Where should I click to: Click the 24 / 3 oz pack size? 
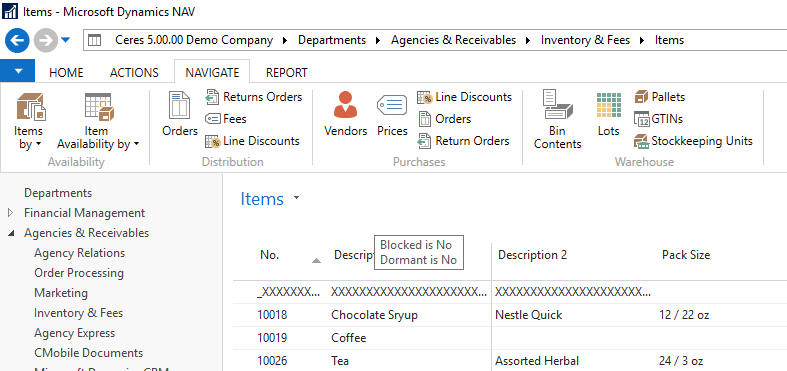point(681,360)
